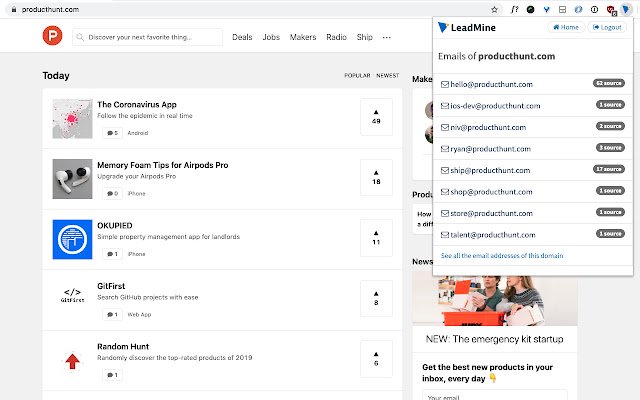Open The Coronavirus App title
The width and height of the screenshot is (640, 400).
point(137,105)
